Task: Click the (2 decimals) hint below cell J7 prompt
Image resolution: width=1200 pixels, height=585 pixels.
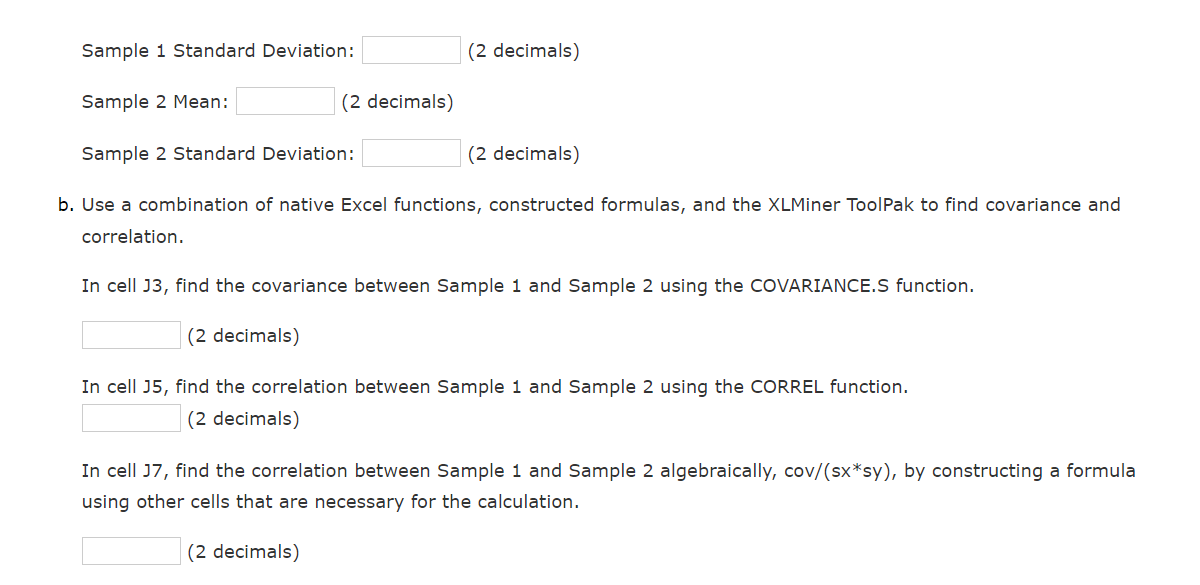Action: coord(242,551)
